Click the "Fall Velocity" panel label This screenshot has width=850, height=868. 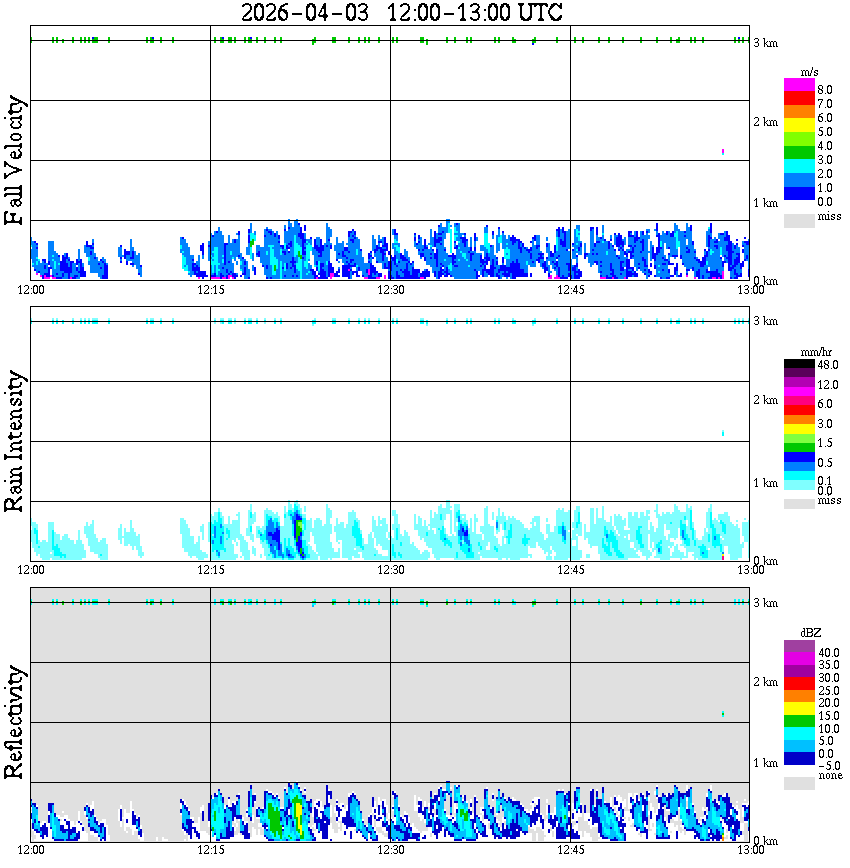(x=14, y=160)
